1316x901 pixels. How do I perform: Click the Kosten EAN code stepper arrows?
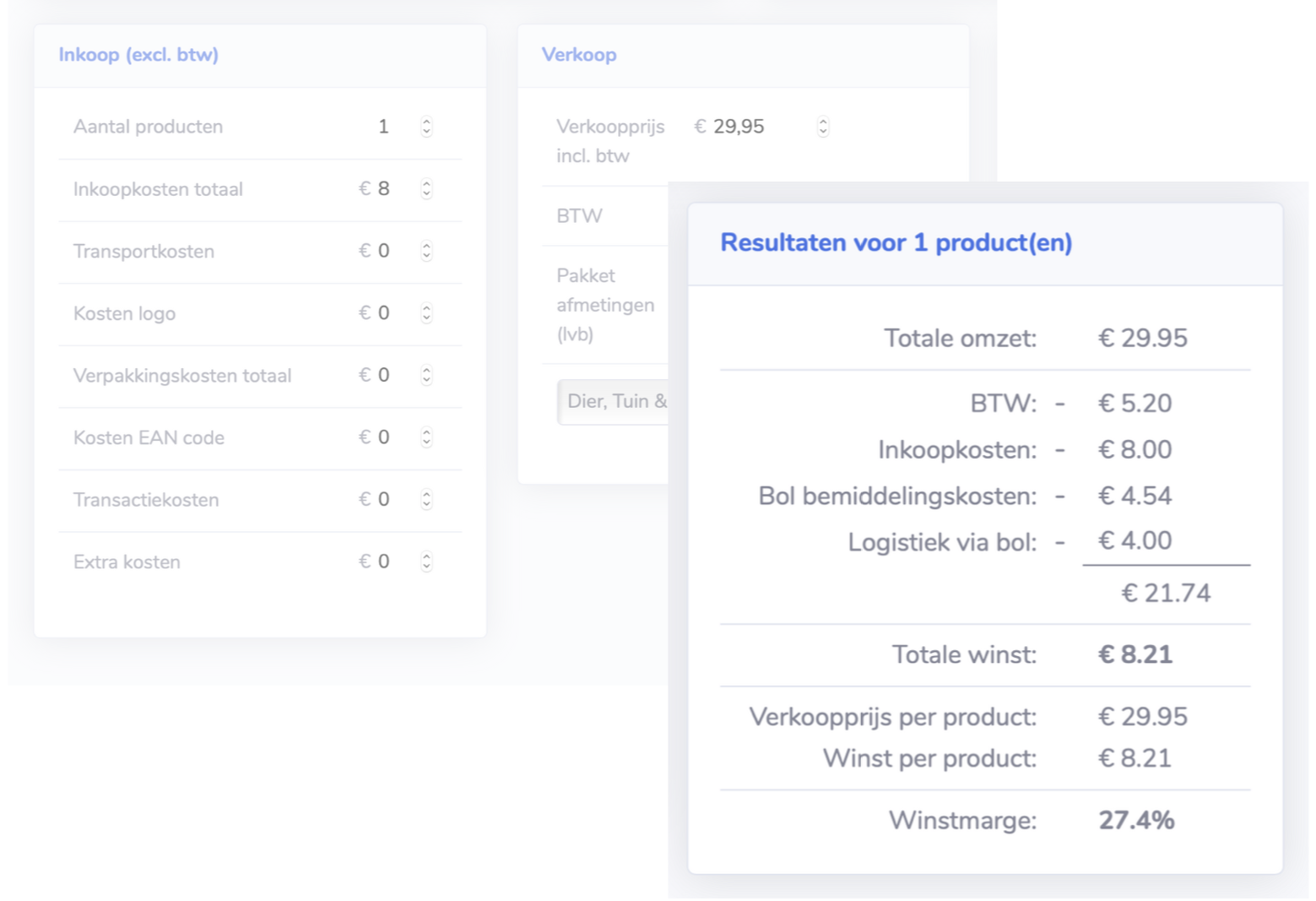426,437
